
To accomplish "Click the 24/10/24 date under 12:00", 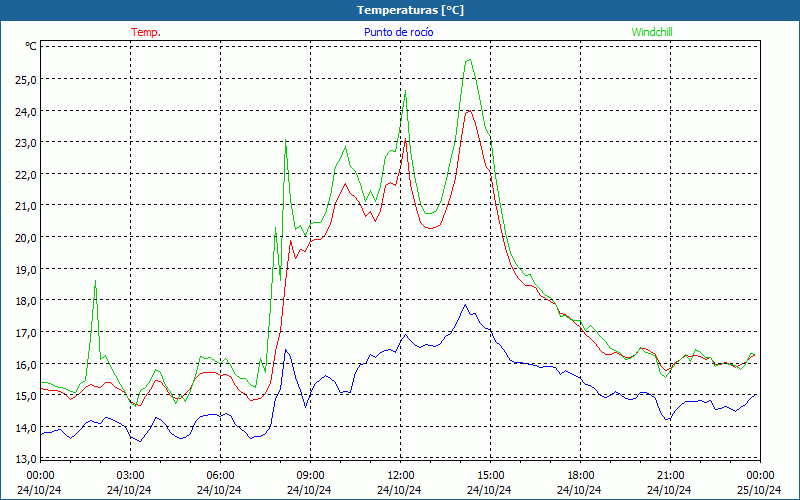I will [401, 490].
